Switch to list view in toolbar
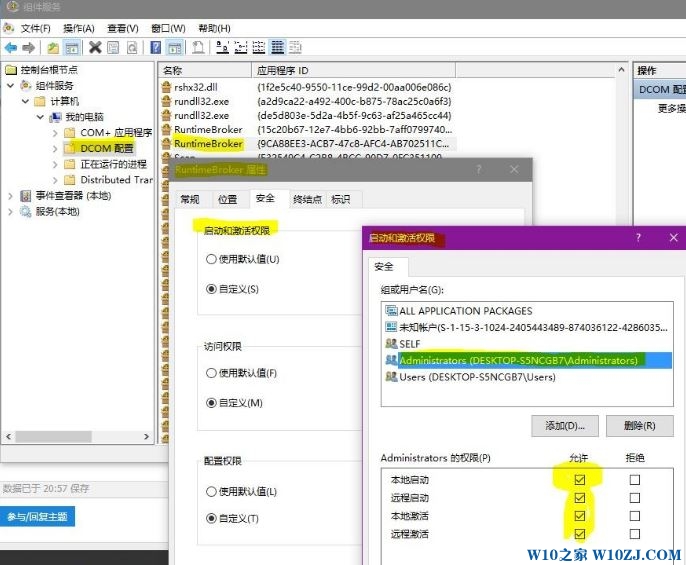The height and width of the screenshot is (565, 686). tap(259, 47)
